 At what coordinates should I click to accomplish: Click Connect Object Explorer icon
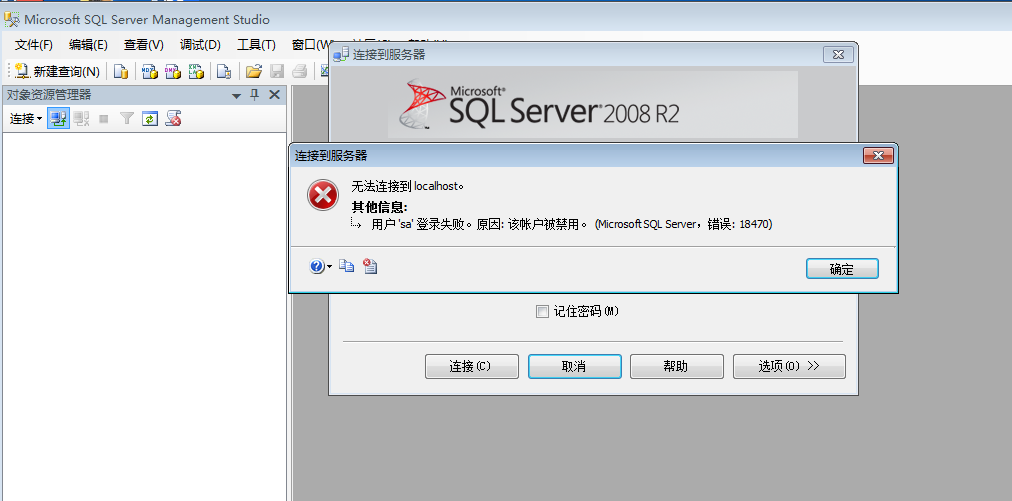point(59,119)
